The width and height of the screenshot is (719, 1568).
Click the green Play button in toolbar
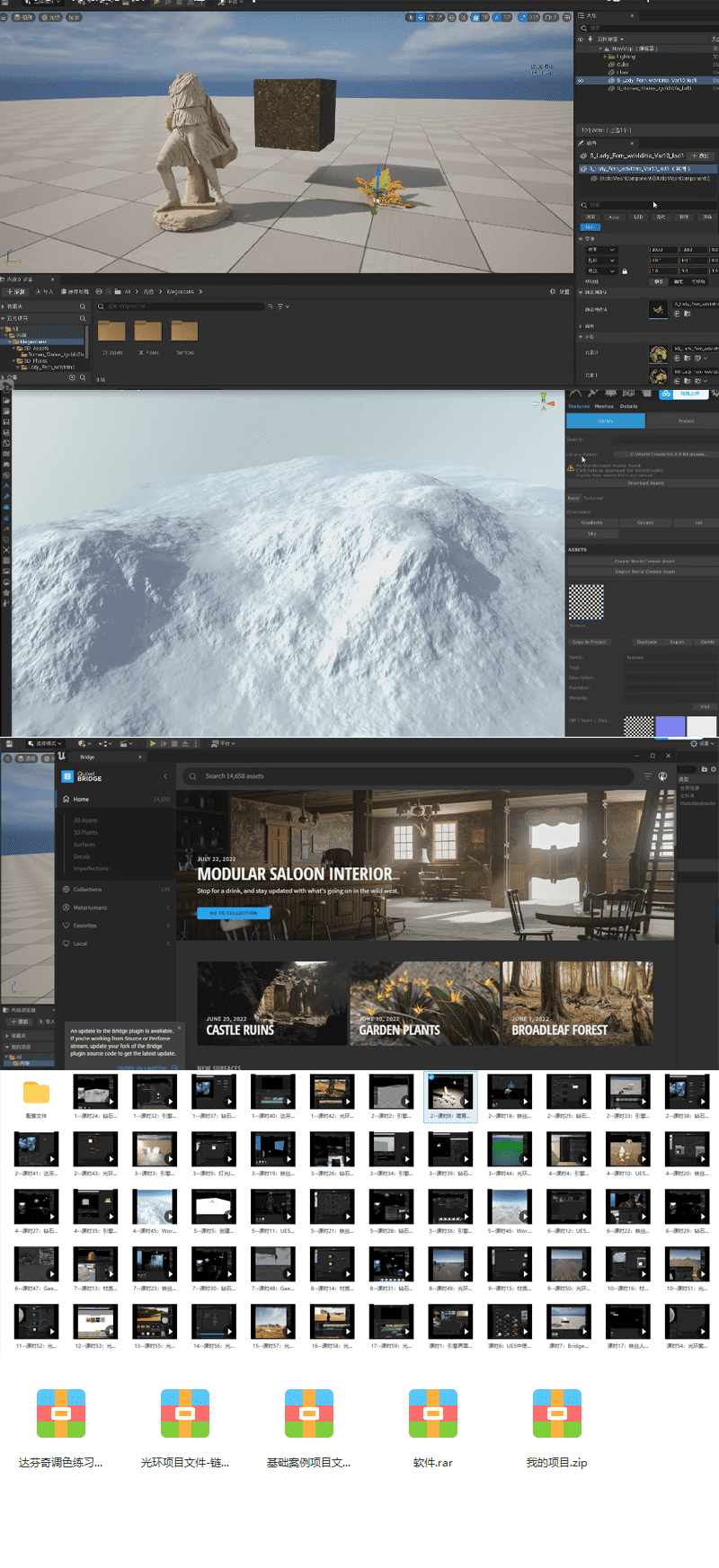point(153,743)
